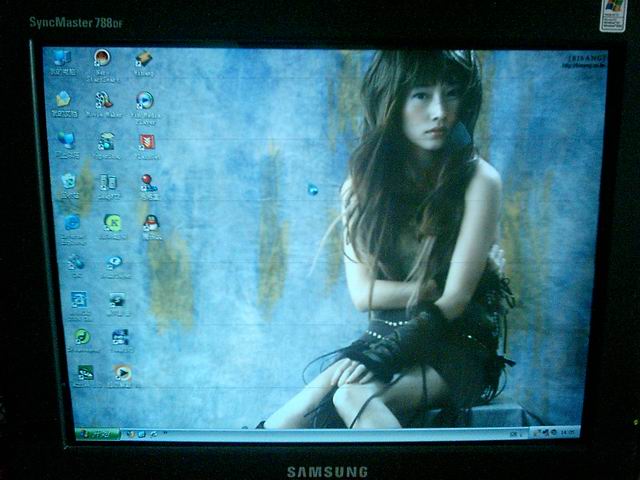The width and height of the screenshot is (640, 480).
Task: Open the My Documents folder icon
Action: [x=63, y=100]
